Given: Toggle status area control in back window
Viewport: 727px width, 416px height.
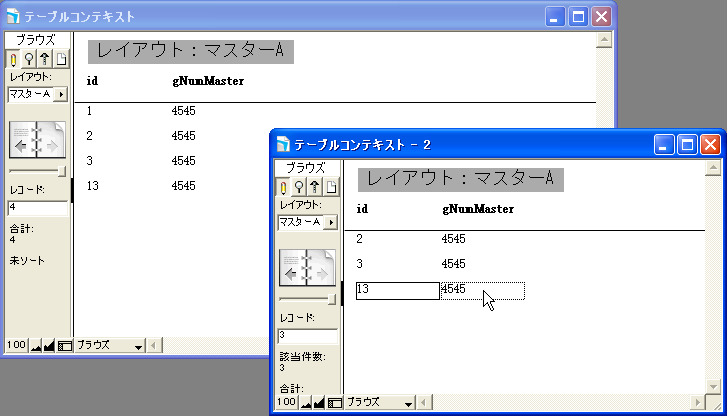Looking at the screenshot, I should tap(65, 345).
